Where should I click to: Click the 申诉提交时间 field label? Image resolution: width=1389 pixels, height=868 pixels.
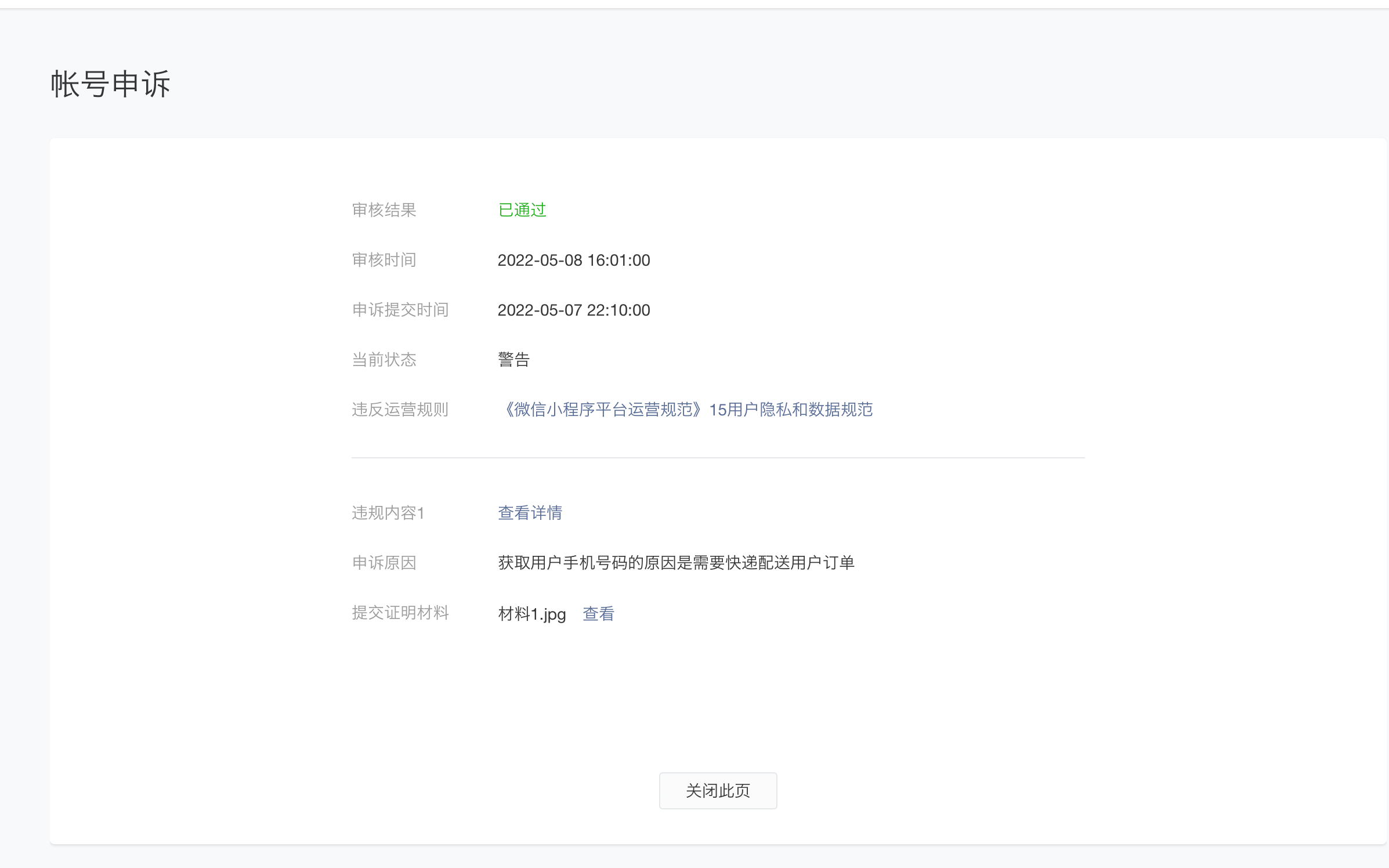400,310
